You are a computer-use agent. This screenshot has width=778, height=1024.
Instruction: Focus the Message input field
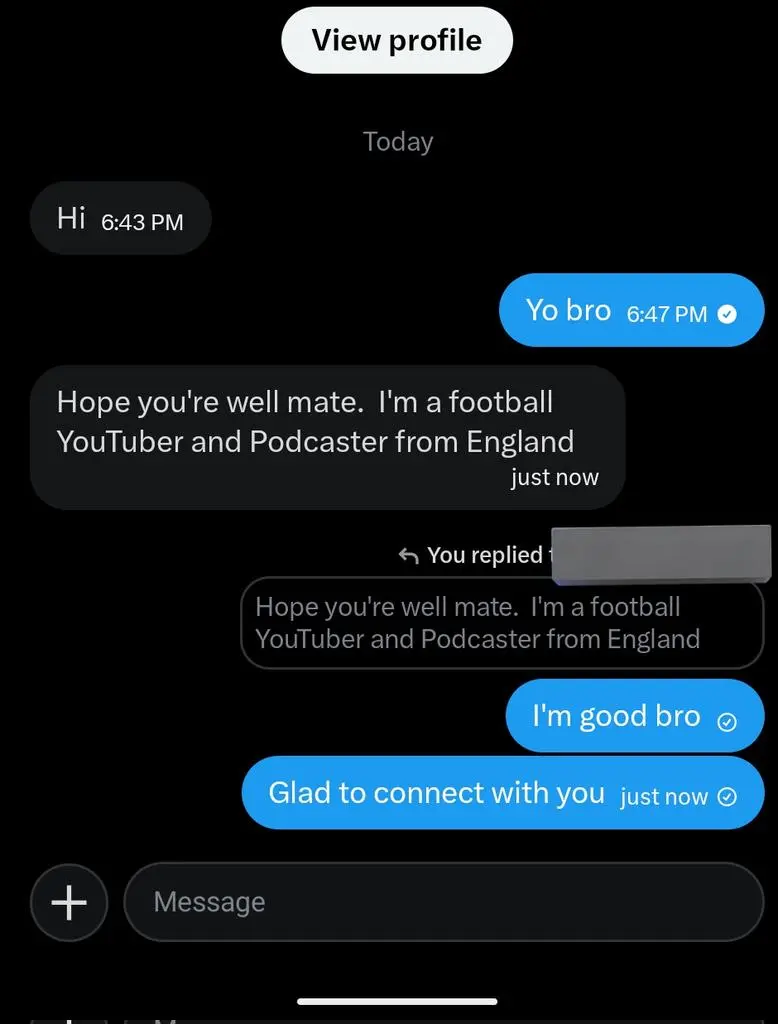[x=444, y=902]
